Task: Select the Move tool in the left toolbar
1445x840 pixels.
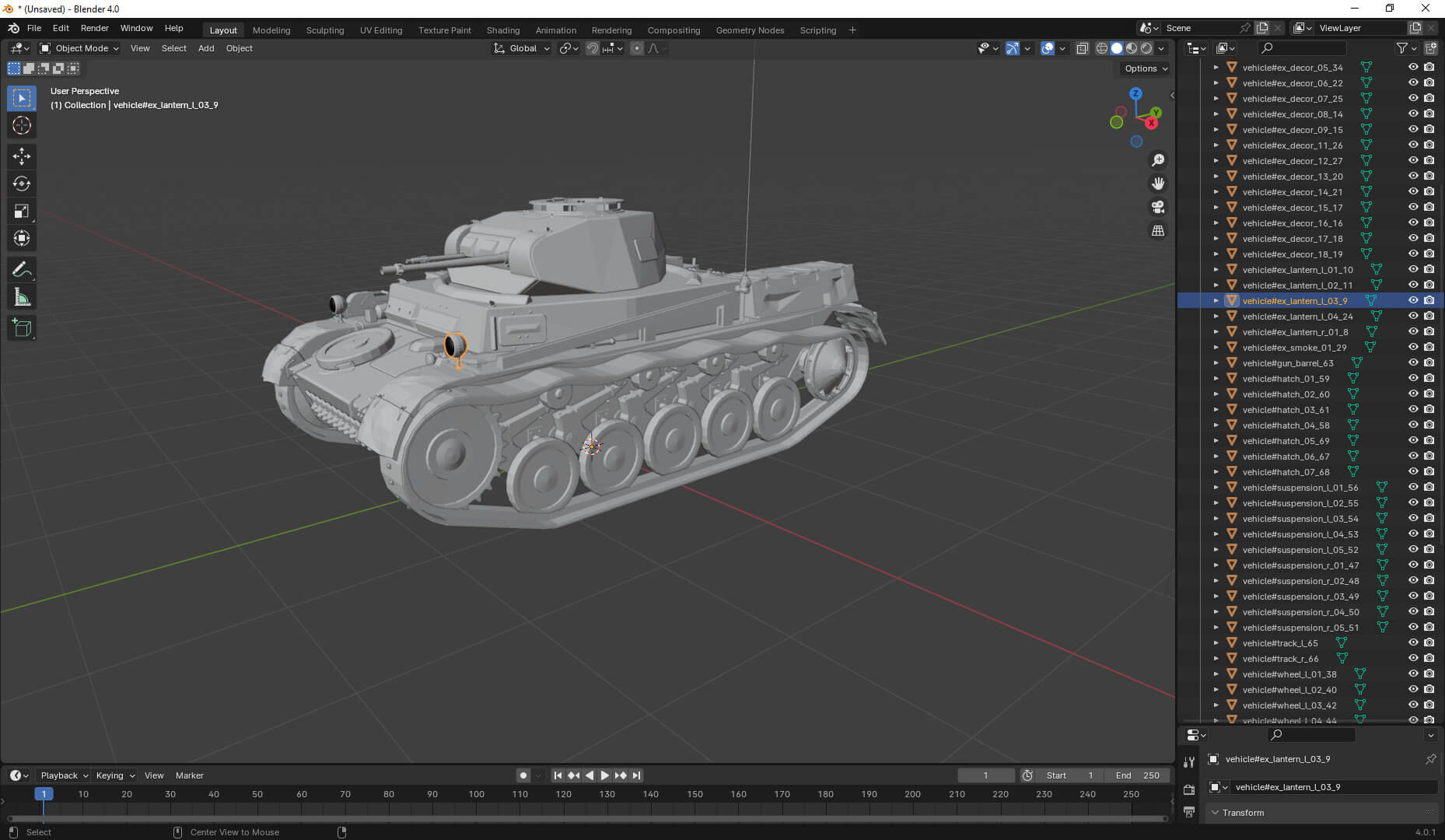Action: (x=21, y=156)
